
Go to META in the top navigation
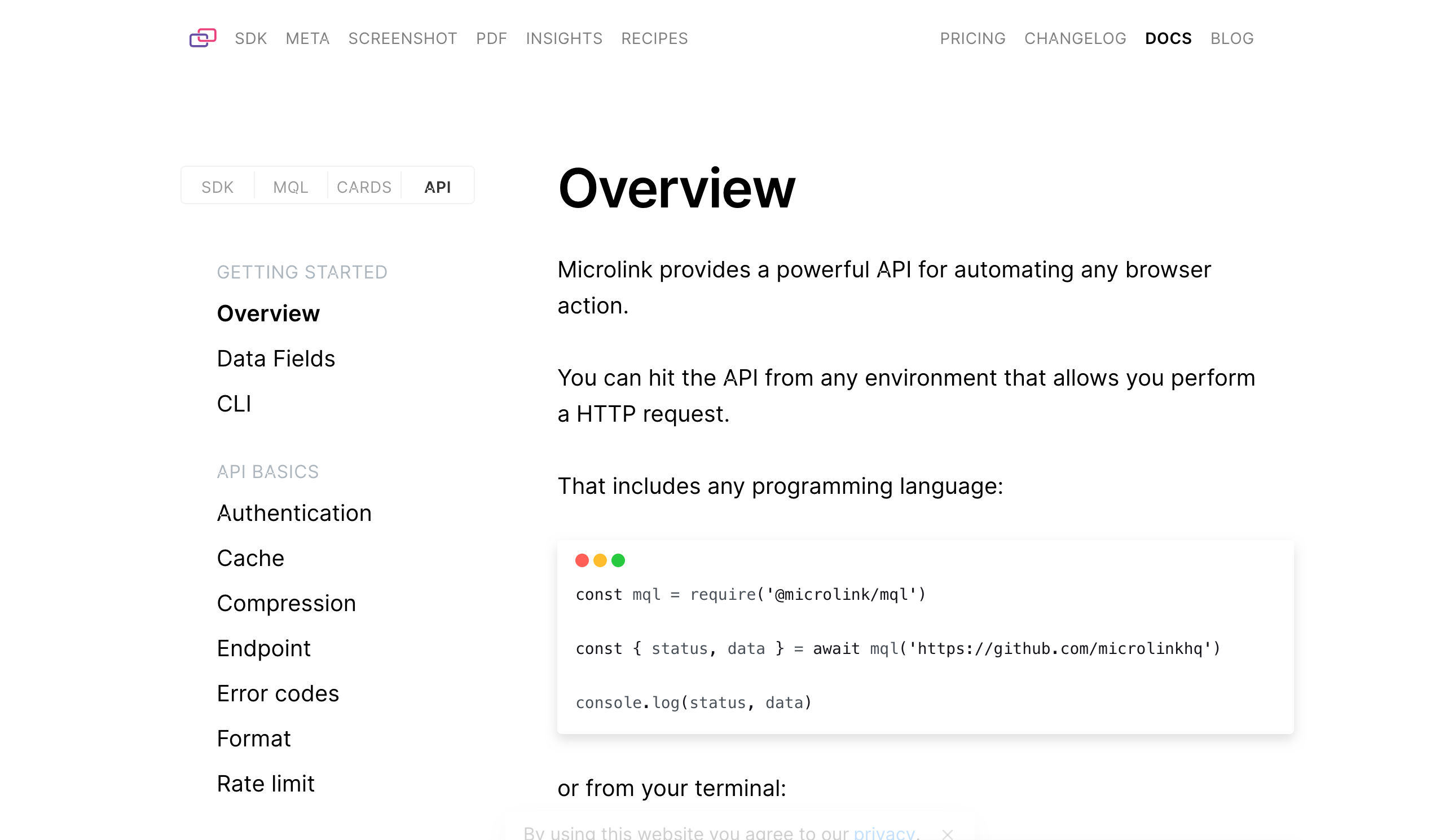tap(308, 38)
